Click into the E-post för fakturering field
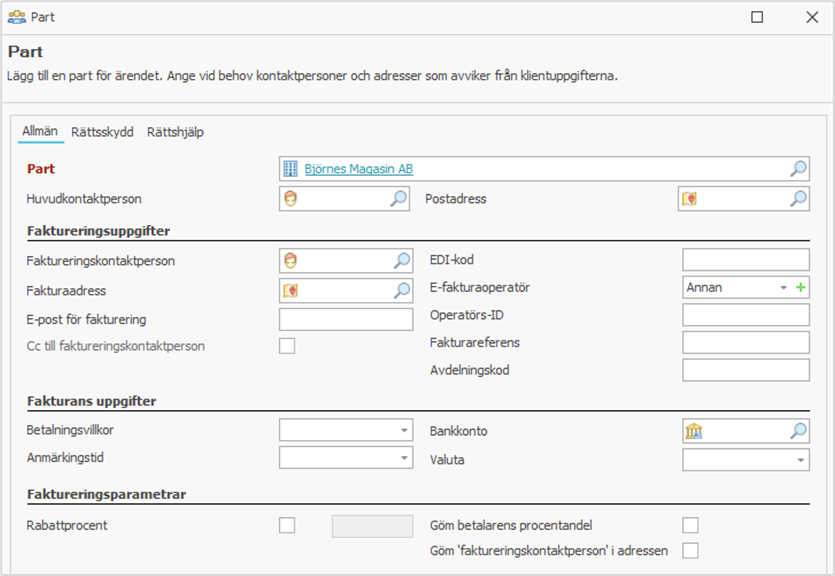This screenshot has height=576, width=835. pos(345,319)
